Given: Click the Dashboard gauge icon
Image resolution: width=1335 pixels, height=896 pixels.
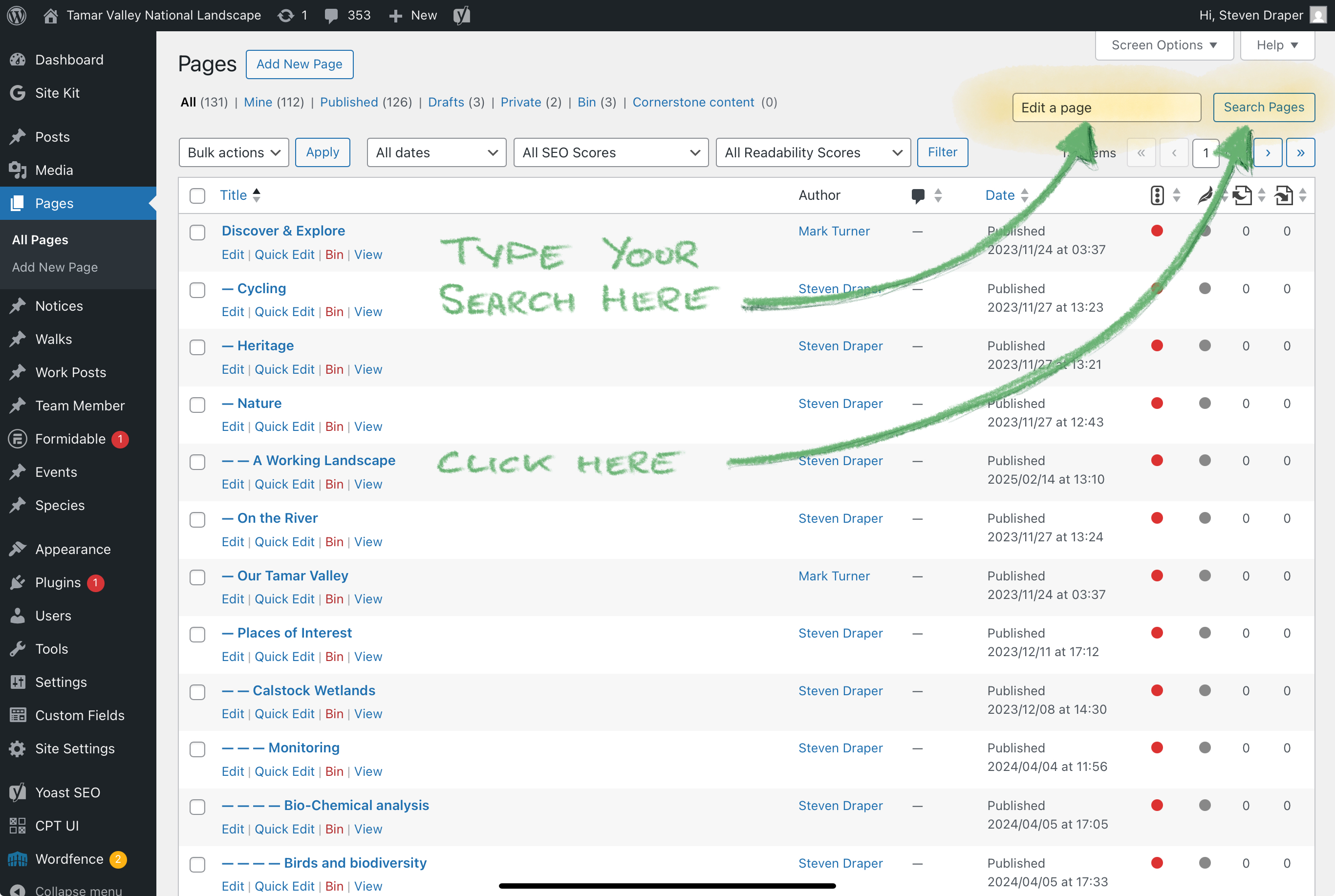Looking at the screenshot, I should (x=18, y=60).
